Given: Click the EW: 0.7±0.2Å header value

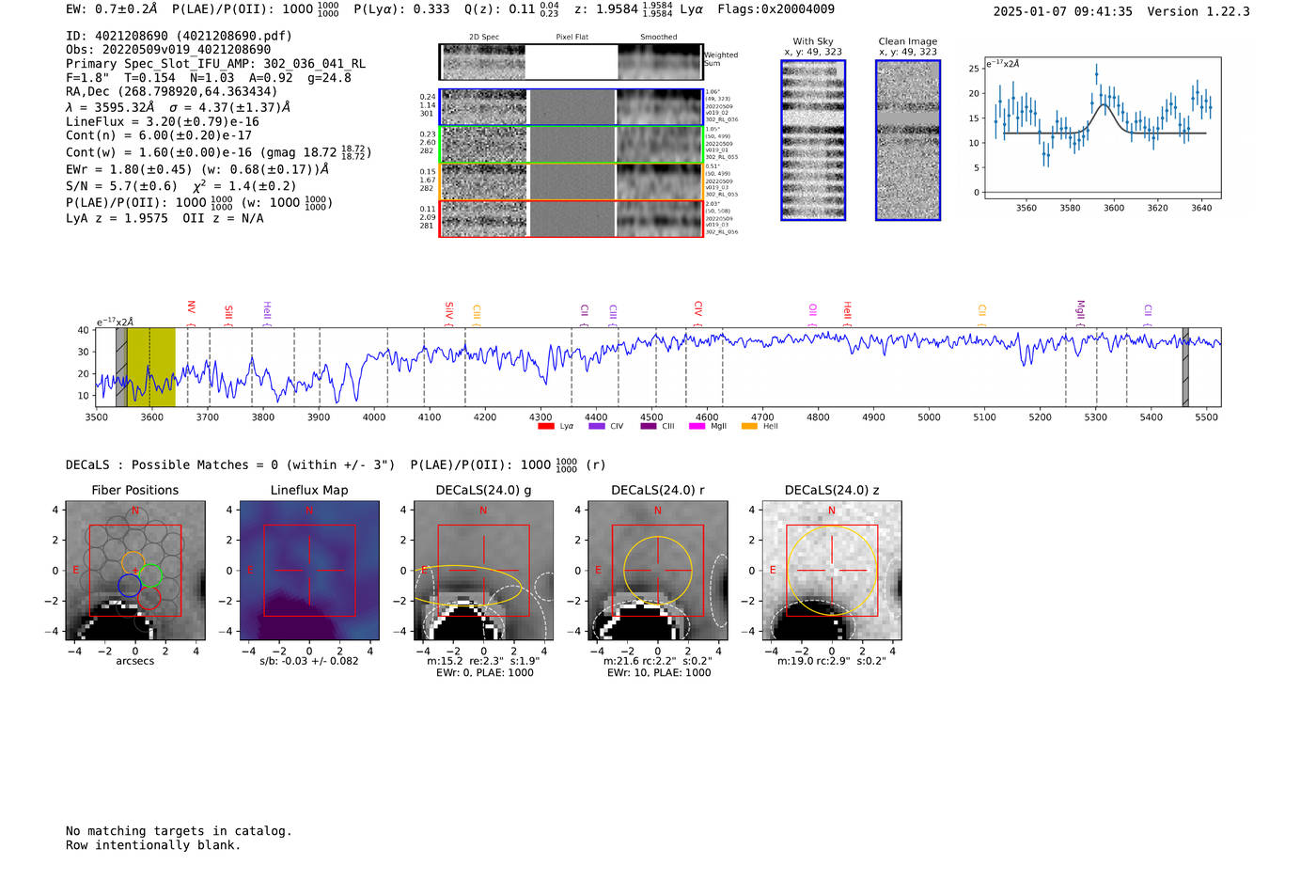Looking at the screenshot, I should coord(112,9).
